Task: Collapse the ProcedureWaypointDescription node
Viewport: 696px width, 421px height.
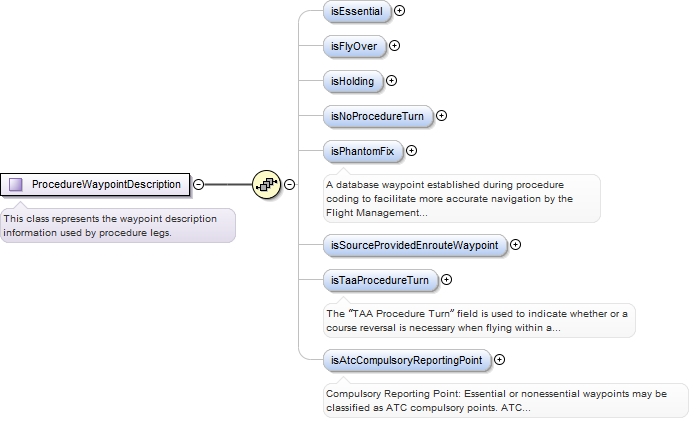Action: point(198,184)
